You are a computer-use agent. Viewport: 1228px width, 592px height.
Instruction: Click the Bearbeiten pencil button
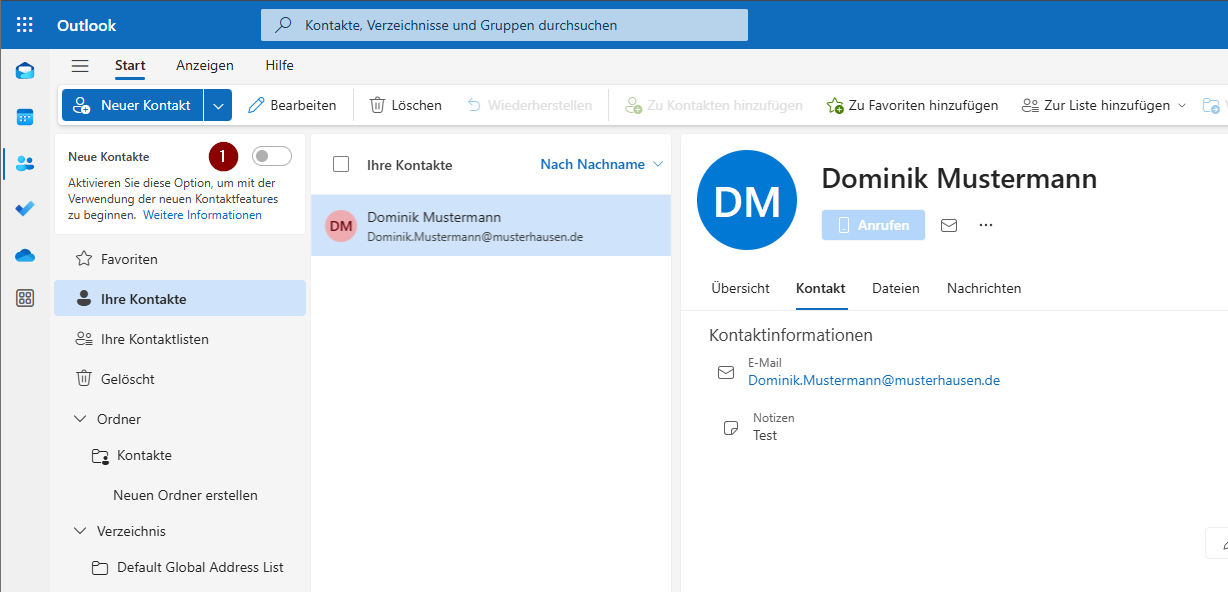tap(292, 105)
